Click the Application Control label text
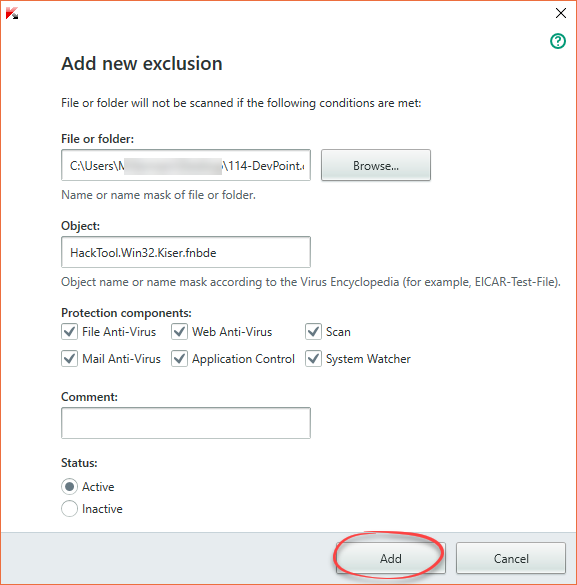Screen dimensions: 577x585 click(243, 359)
